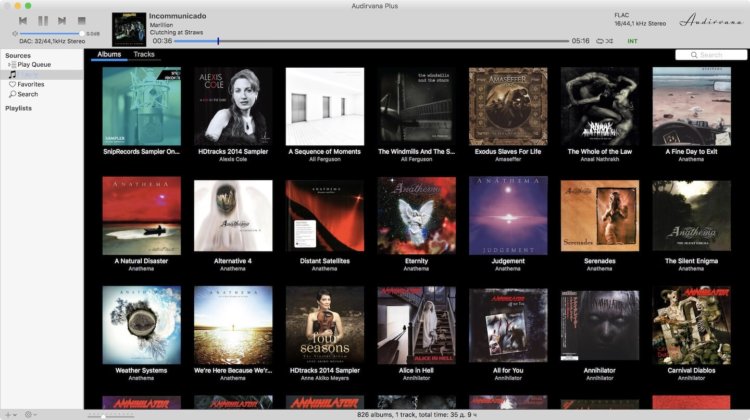Open the Play Queue source
The image size is (750, 420).
click(x=34, y=65)
